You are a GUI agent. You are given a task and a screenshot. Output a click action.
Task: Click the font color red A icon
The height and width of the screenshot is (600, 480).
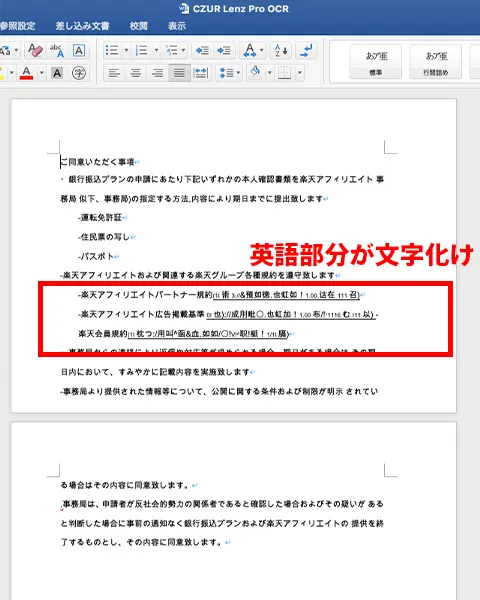click(26, 72)
